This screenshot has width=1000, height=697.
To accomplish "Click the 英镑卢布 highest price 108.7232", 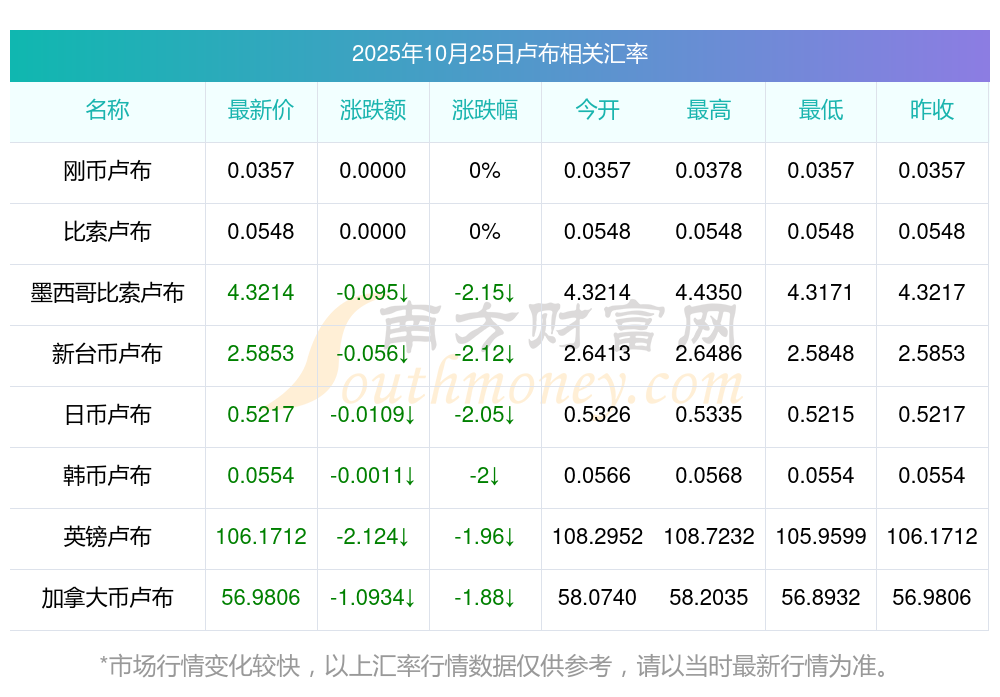I will (709, 537).
